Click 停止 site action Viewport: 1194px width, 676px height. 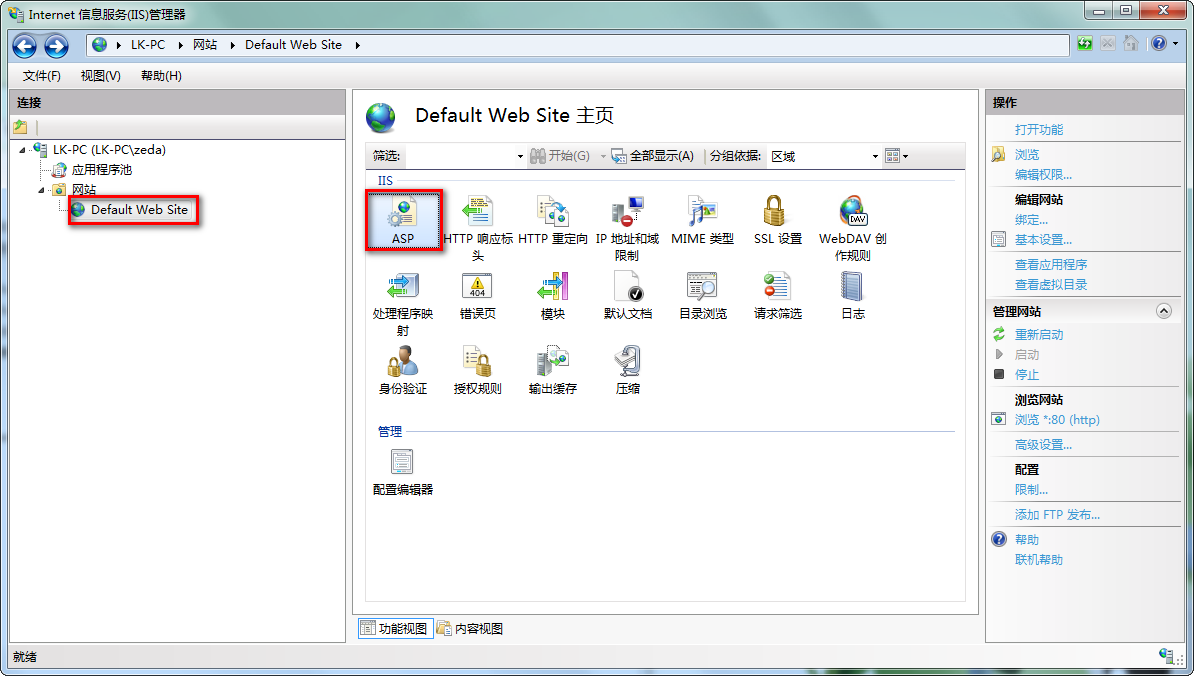[1026, 374]
